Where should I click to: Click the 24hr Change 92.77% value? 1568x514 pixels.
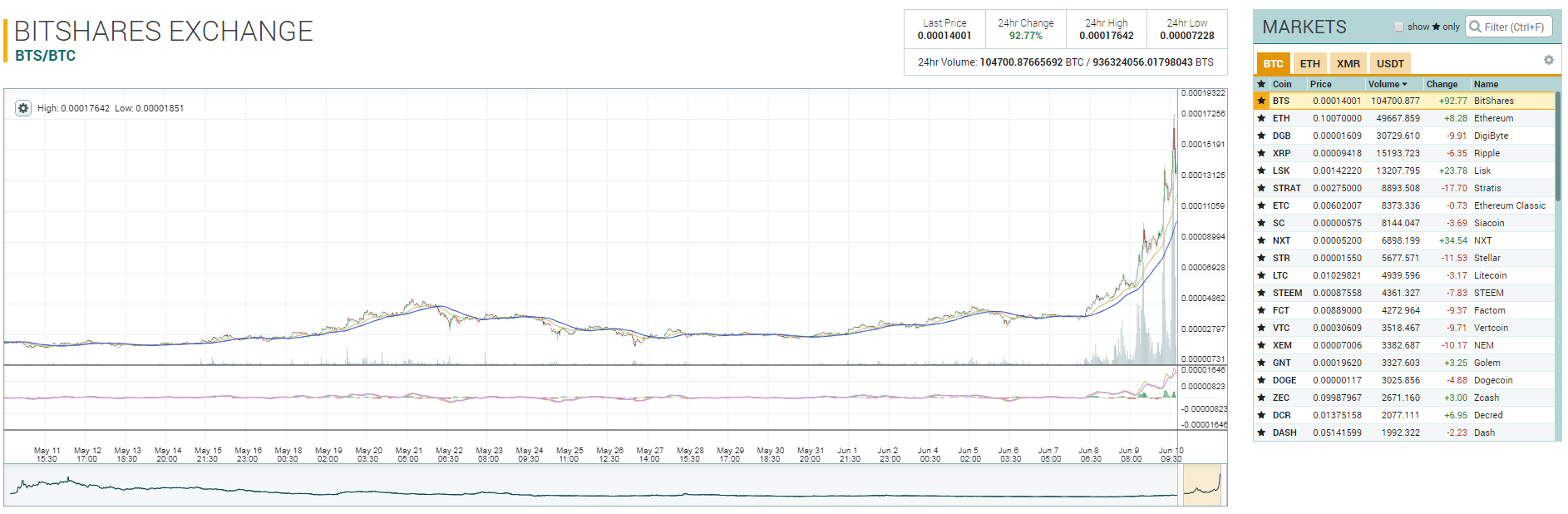click(x=1026, y=36)
